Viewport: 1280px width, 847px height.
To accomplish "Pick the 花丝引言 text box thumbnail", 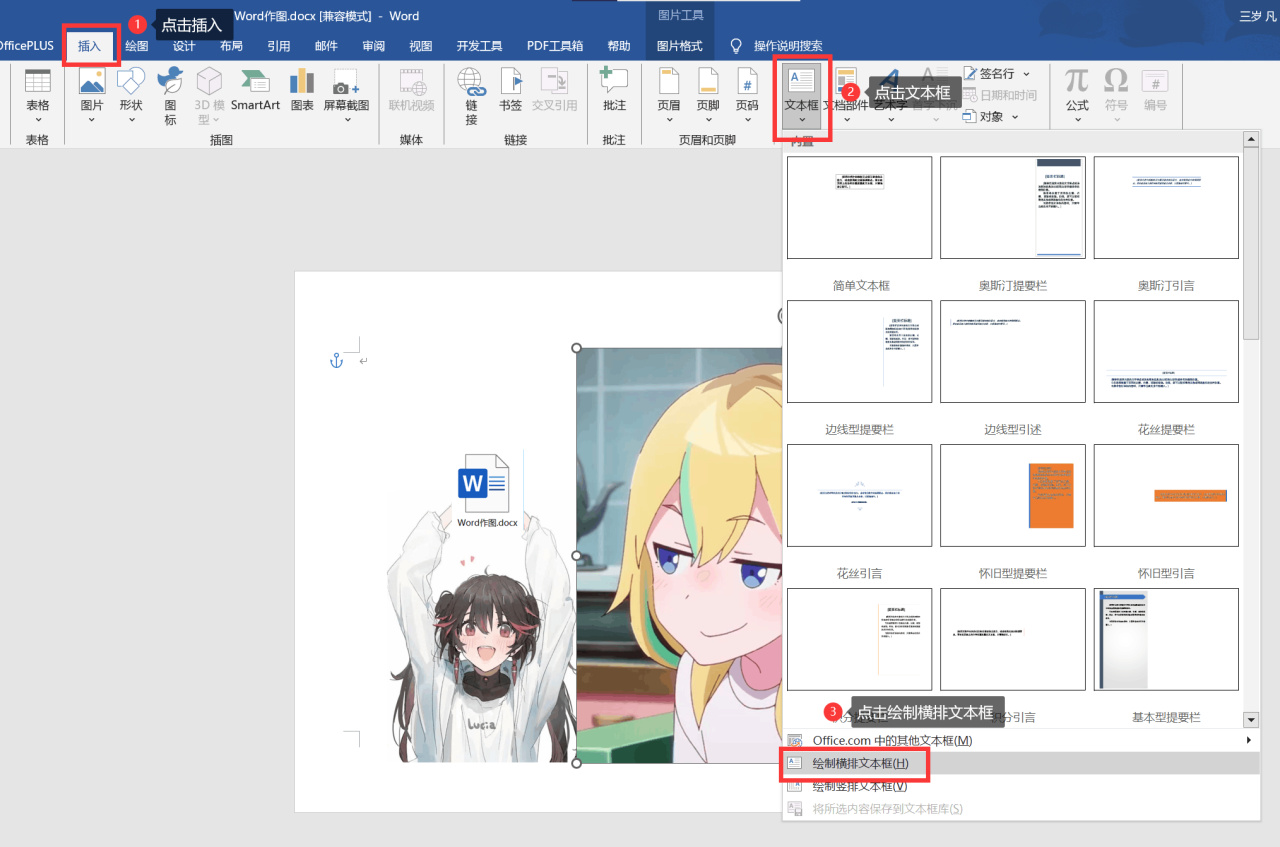I will [x=860, y=495].
